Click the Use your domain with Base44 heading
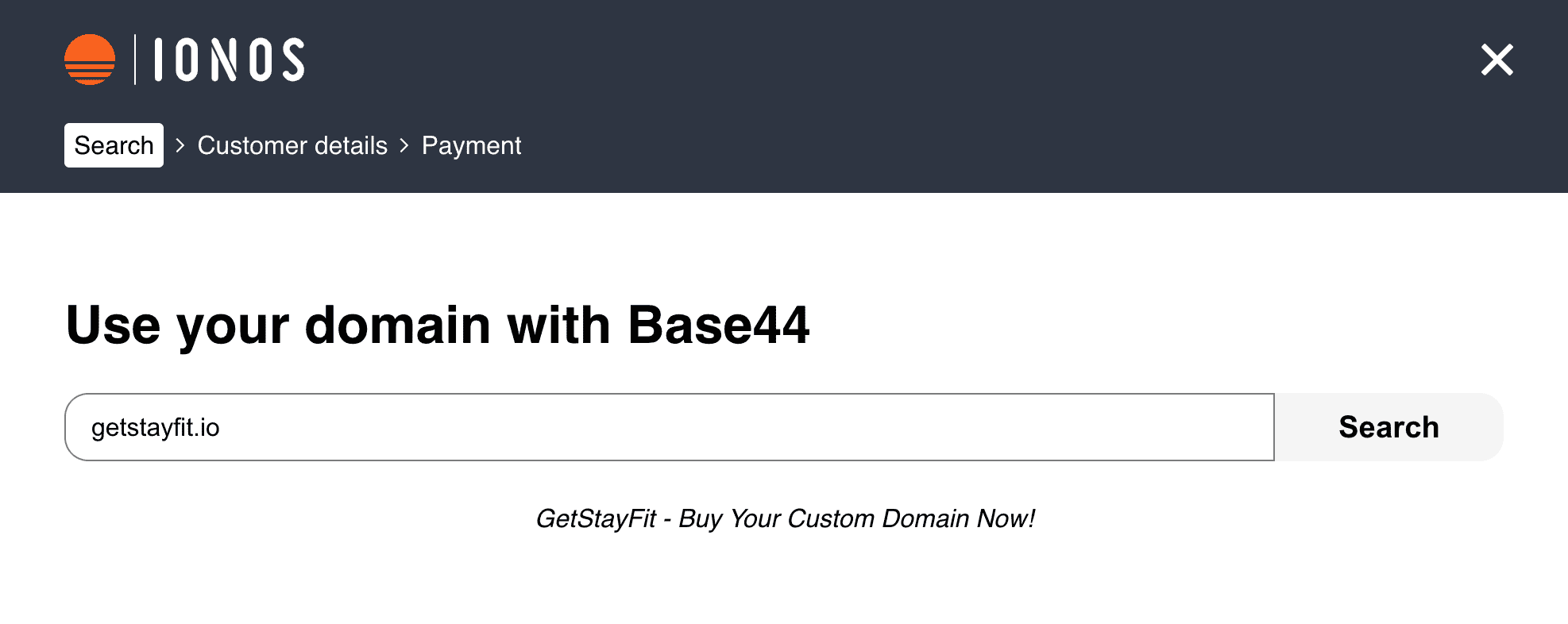The height and width of the screenshot is (624, 1568). pos(438,325)
